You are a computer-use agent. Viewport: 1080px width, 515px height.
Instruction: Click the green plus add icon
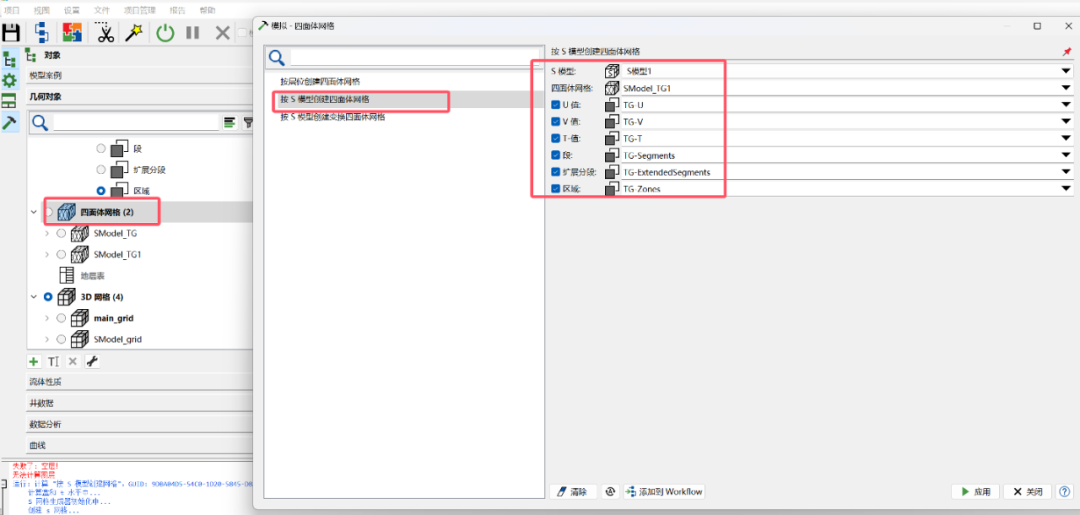(33, 361)
